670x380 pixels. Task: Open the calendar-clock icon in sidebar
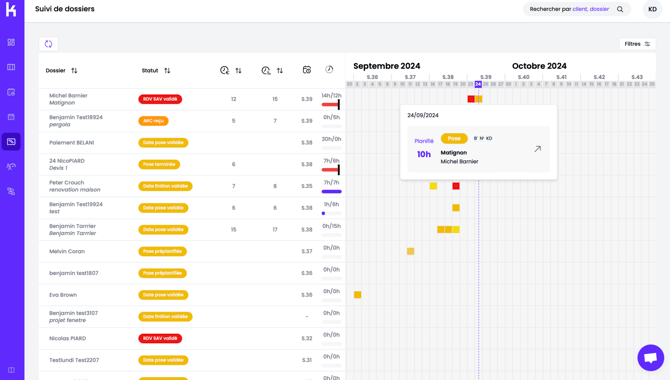[11, 92]
